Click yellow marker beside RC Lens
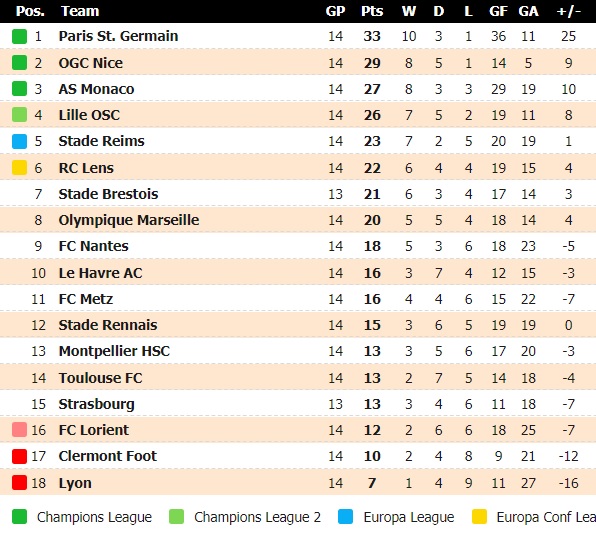The width and height of the screenshot is (596, 541). click(x=19, y=168)
